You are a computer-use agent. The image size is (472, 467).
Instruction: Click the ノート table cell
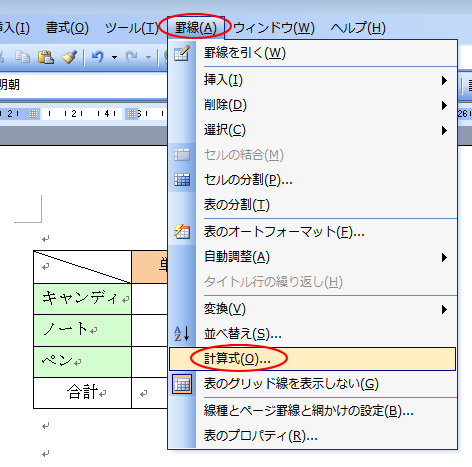tap(83, 330)
